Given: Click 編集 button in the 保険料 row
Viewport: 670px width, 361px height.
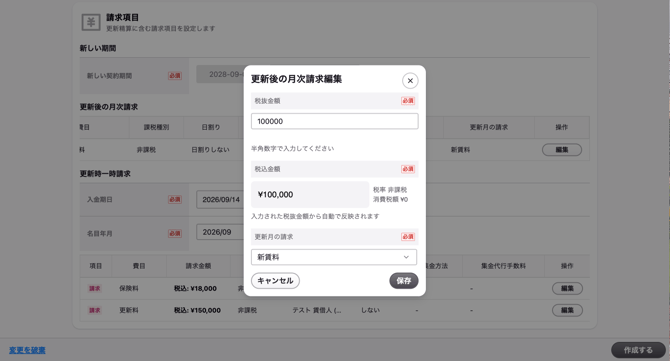Looking at the screenshot, I should [567, 288].
